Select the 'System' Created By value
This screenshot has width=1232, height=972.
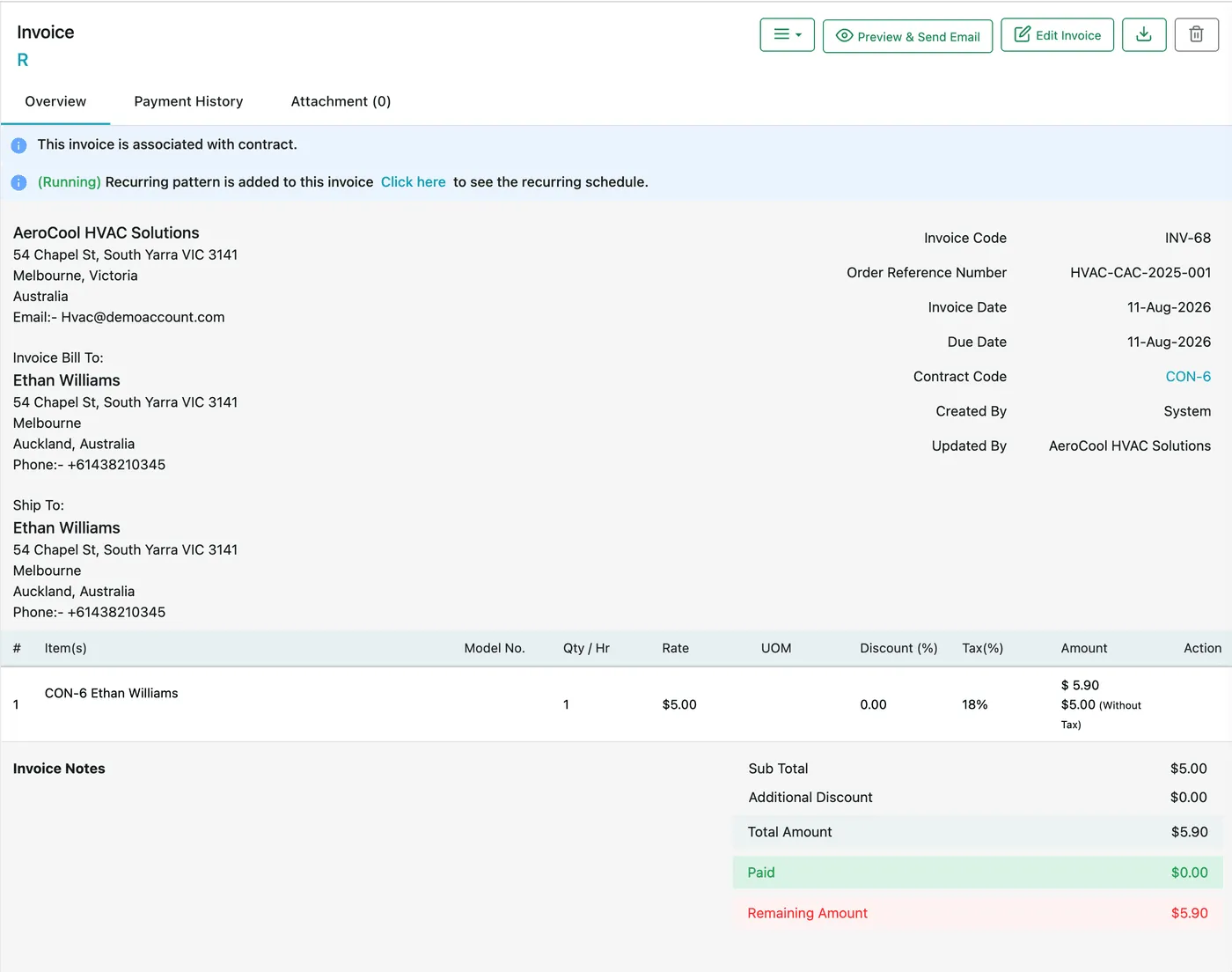1187,411
